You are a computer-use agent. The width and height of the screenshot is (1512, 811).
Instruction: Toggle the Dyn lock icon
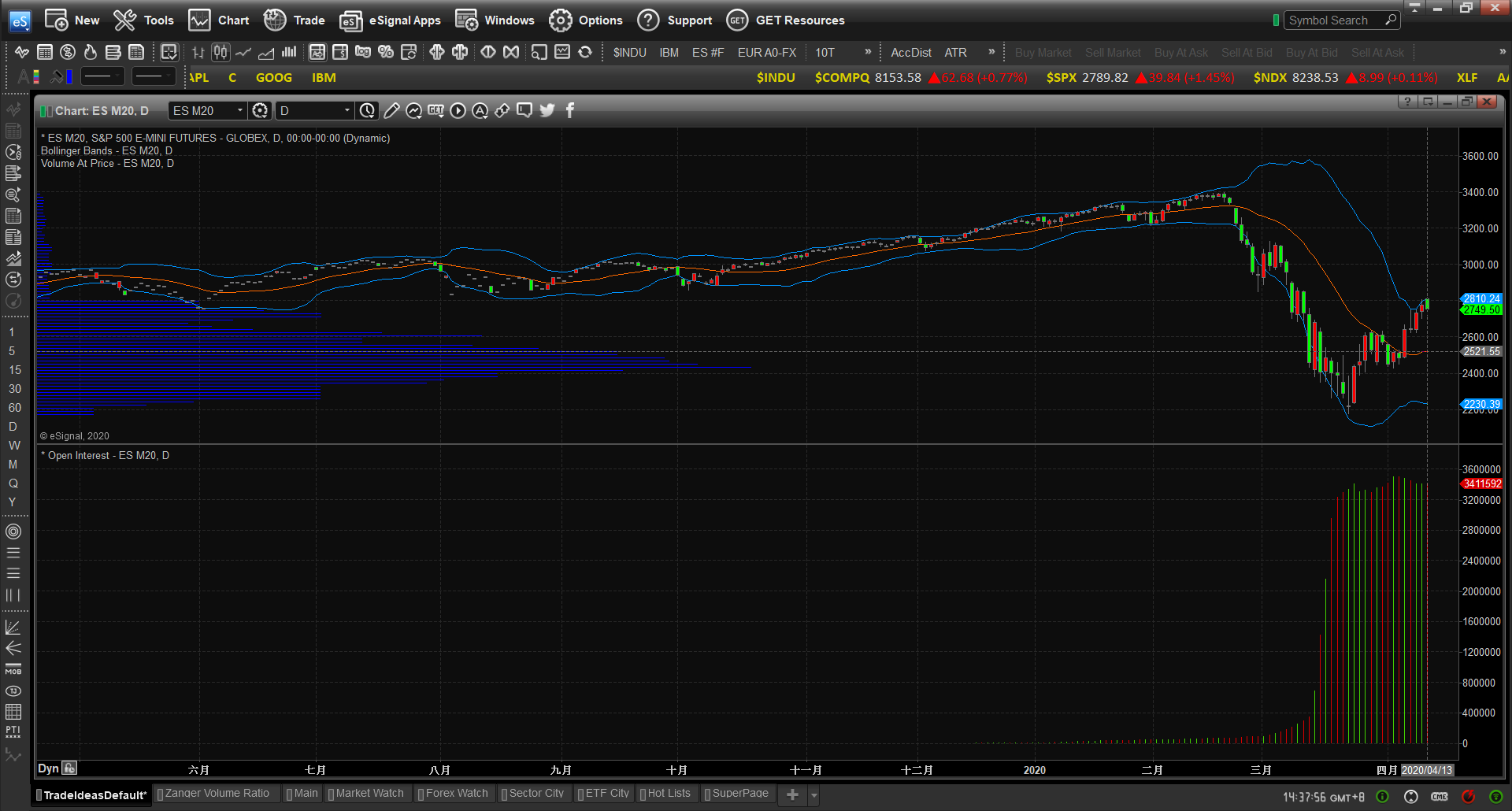coord(69,768)
